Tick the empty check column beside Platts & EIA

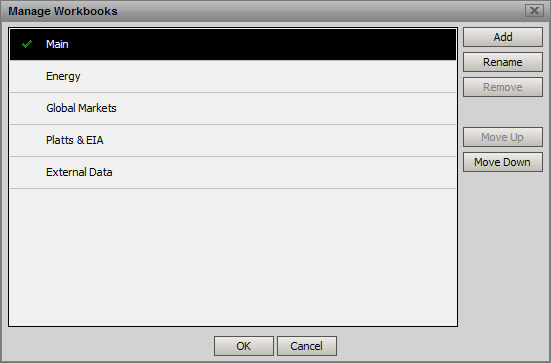[27, 140]
